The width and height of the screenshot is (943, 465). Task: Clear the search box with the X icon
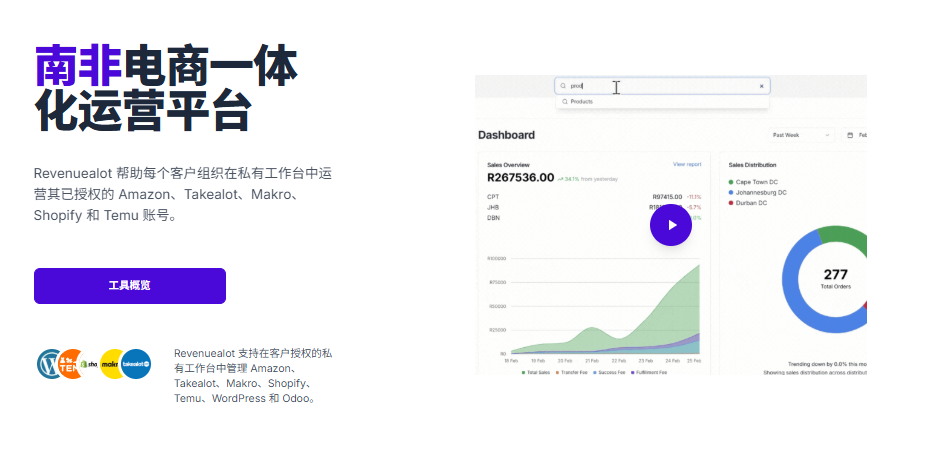pyautogui.click(x=761, y=86)
